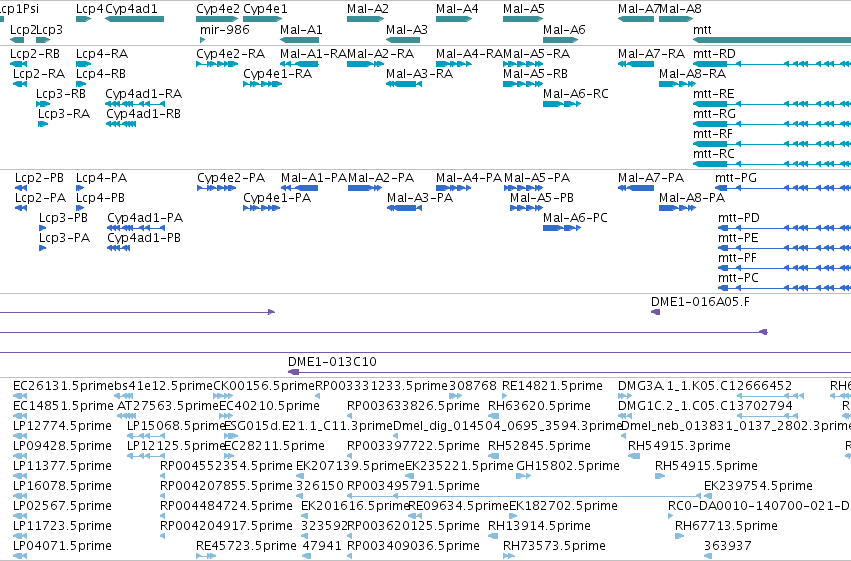This screenshot has height=561, width=851.
Task: Click the Cyp4ad1-RA transcript
Action: tap(135, 104)
